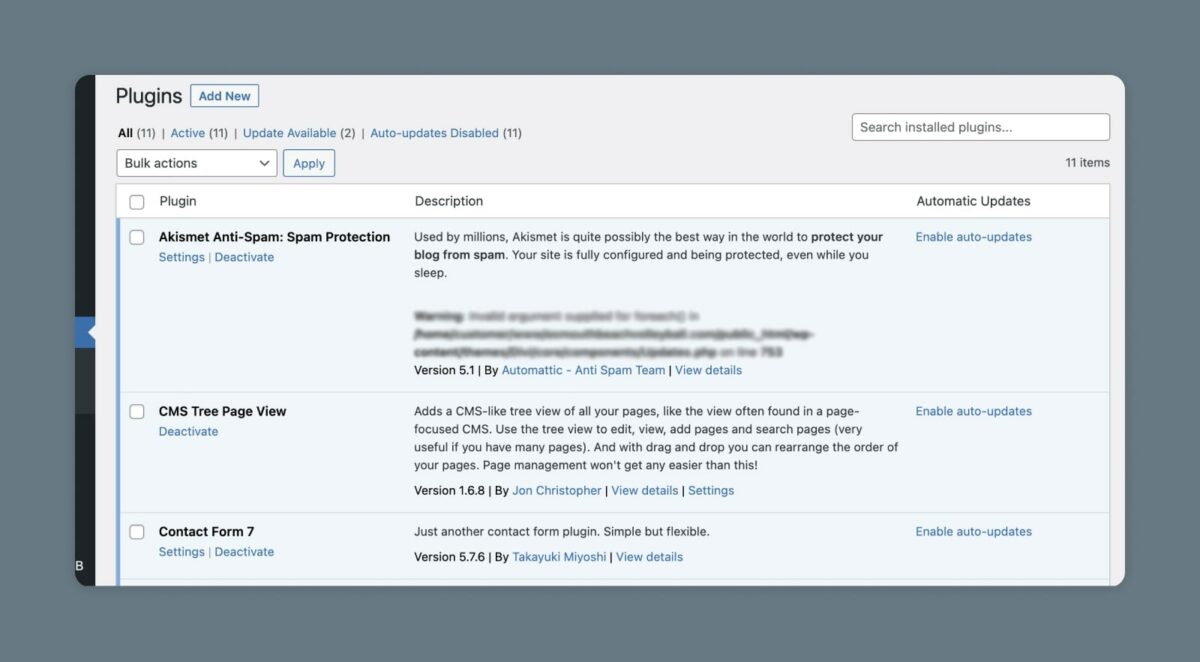Image resolution: width=1200 pixels, height=662 pixels.
Task: Check the Akismet Anti-Spam checkbox
Action: (x=137, y=237)
